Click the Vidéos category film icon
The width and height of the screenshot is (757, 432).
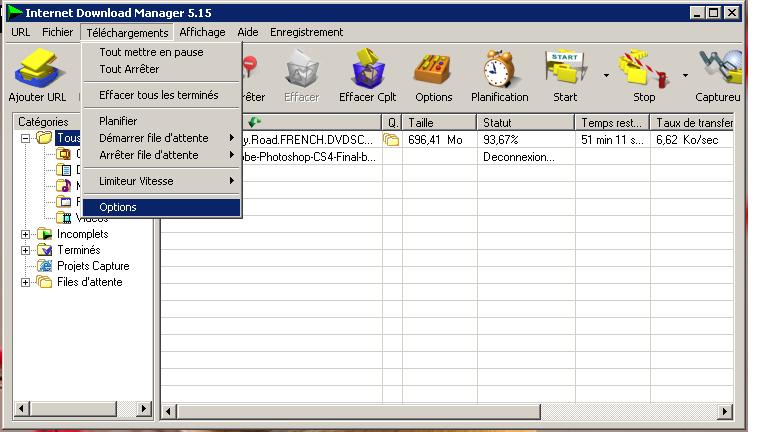tap(64, 218)
